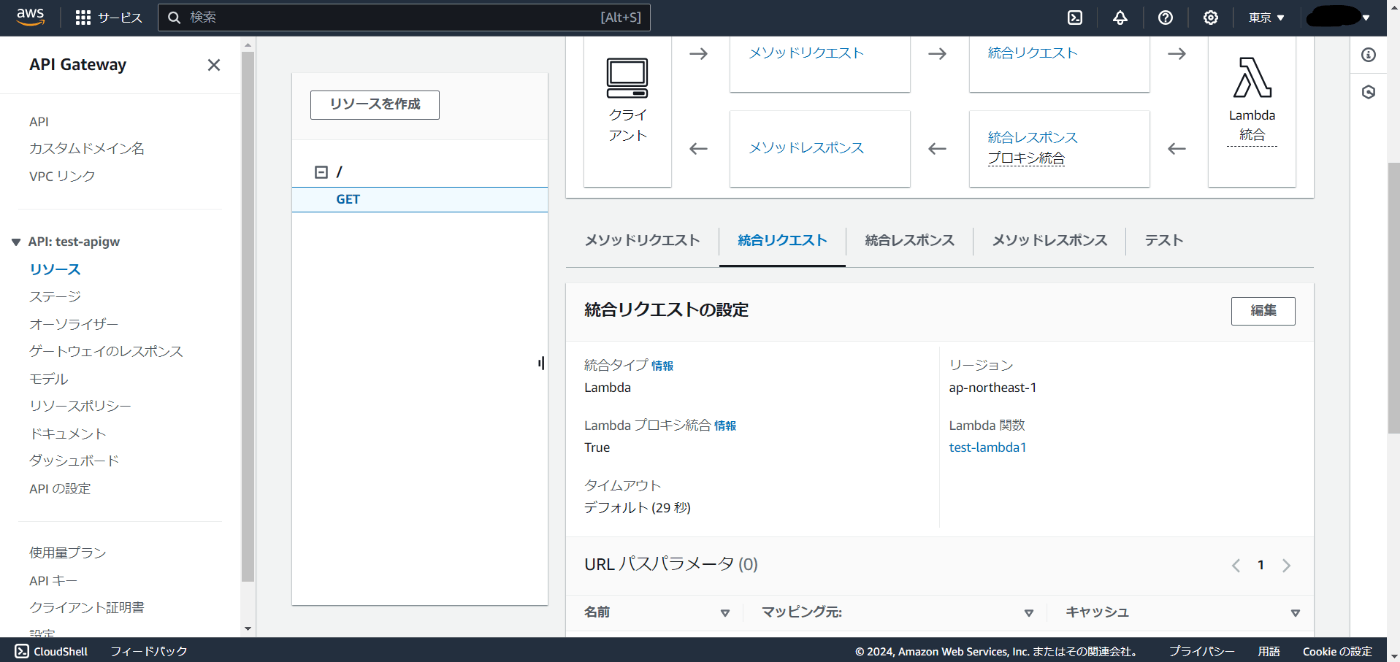Switch to the メソッドレスポンス tab
This screenshot has height=662, width=1400.
[1050, 241]
